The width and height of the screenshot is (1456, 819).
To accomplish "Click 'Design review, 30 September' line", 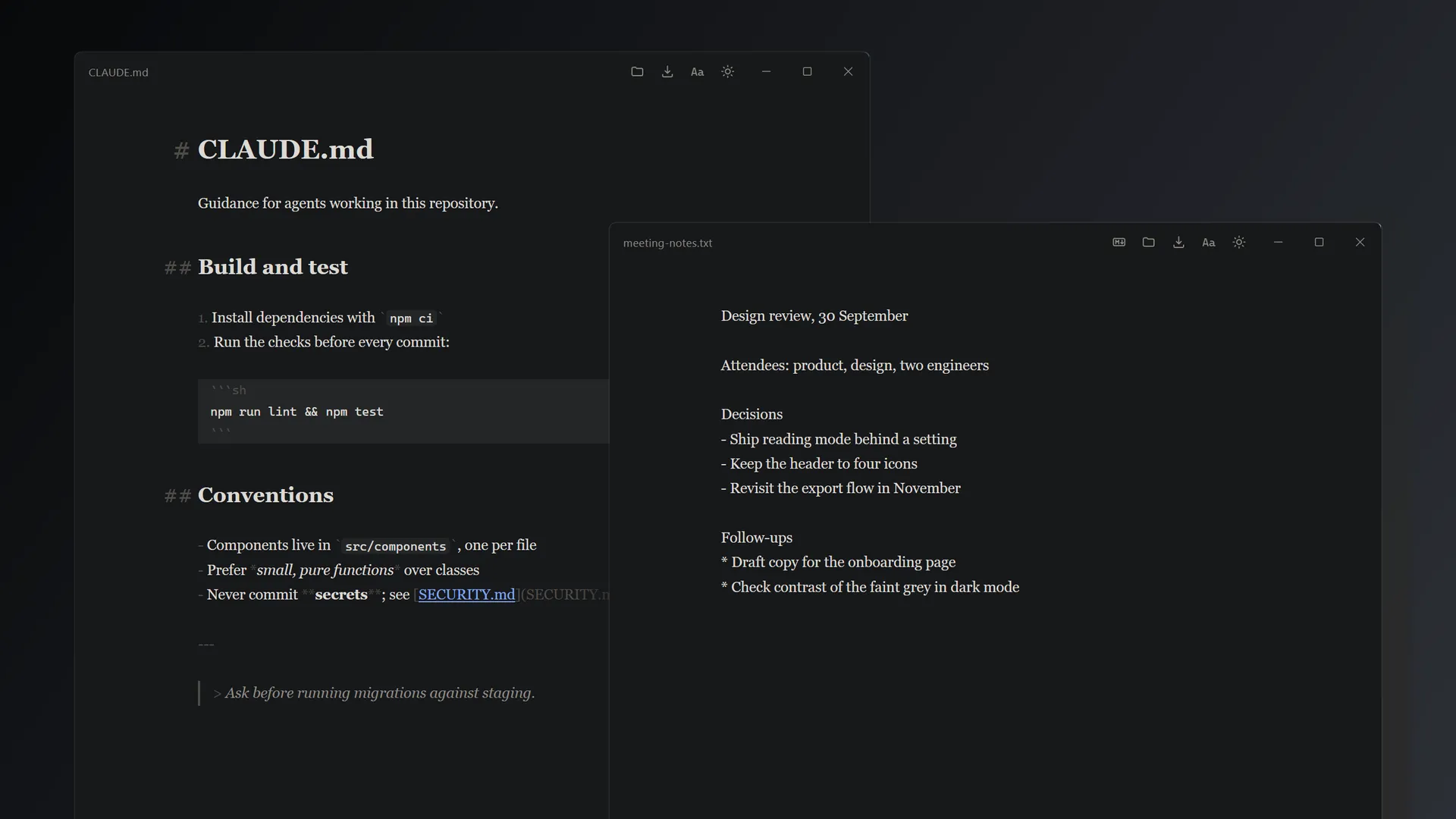I will 814,316.
